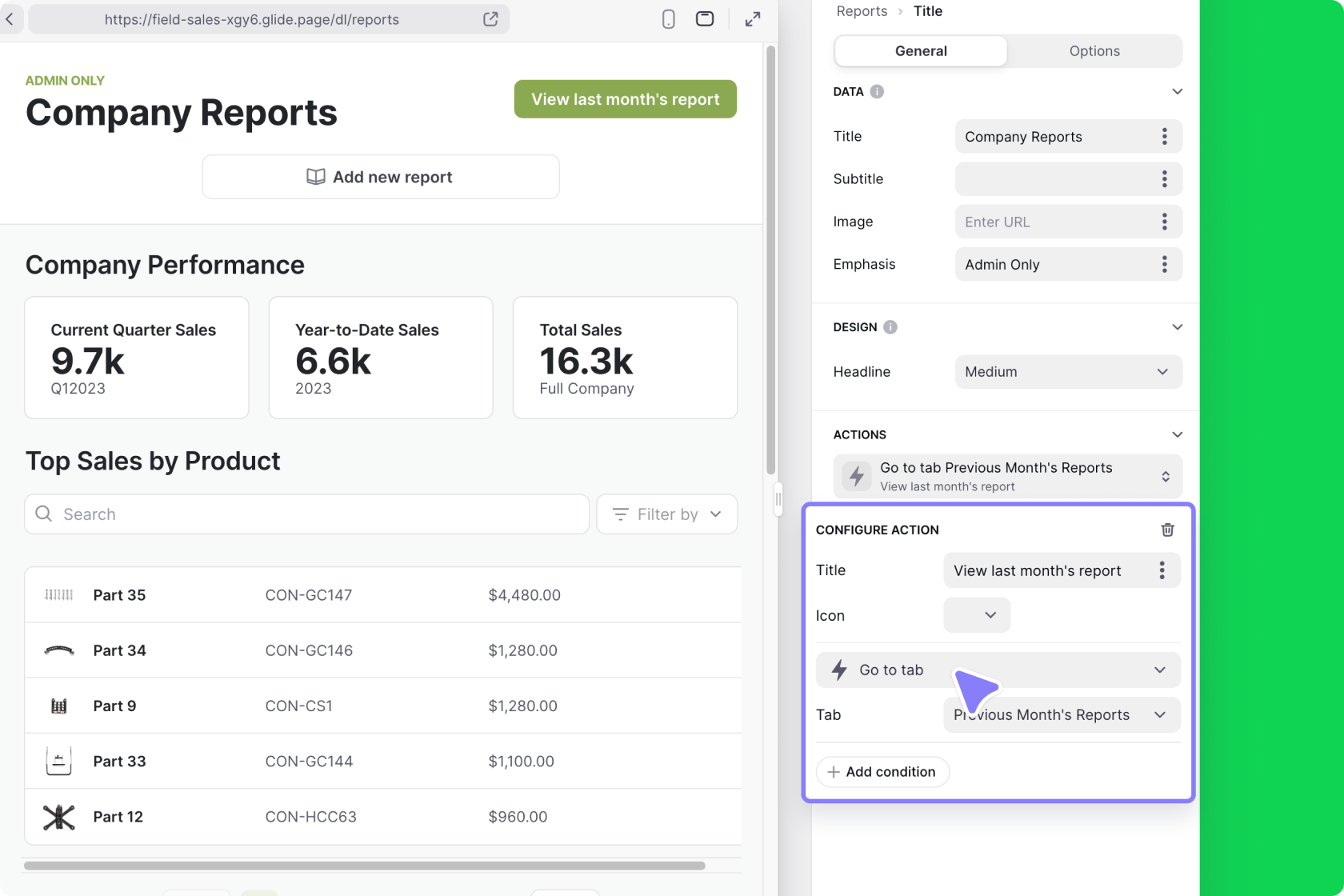1344x896 pixels.
Task: Open the Headline Medium dropdown
Action: point(1067,372)
